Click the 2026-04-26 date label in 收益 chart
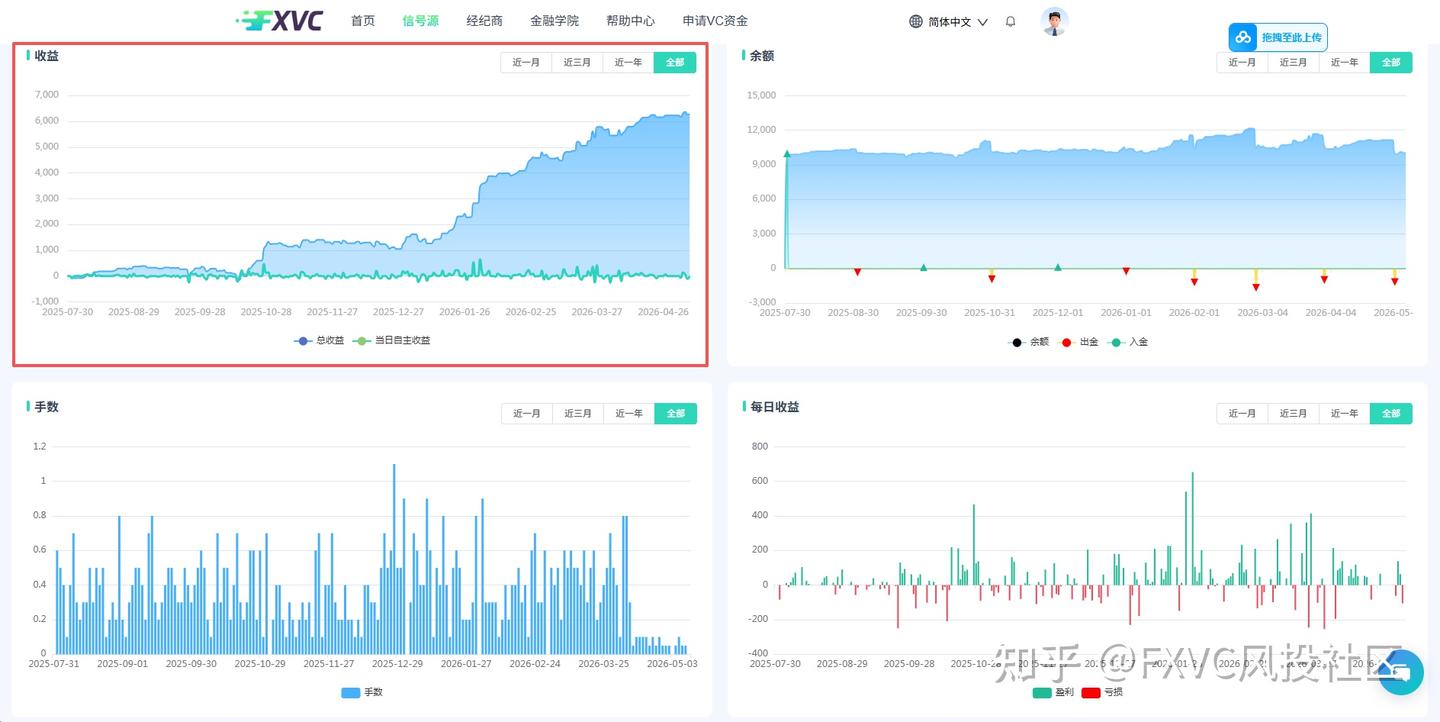The image size is (1440, 722). click(663, 312)
